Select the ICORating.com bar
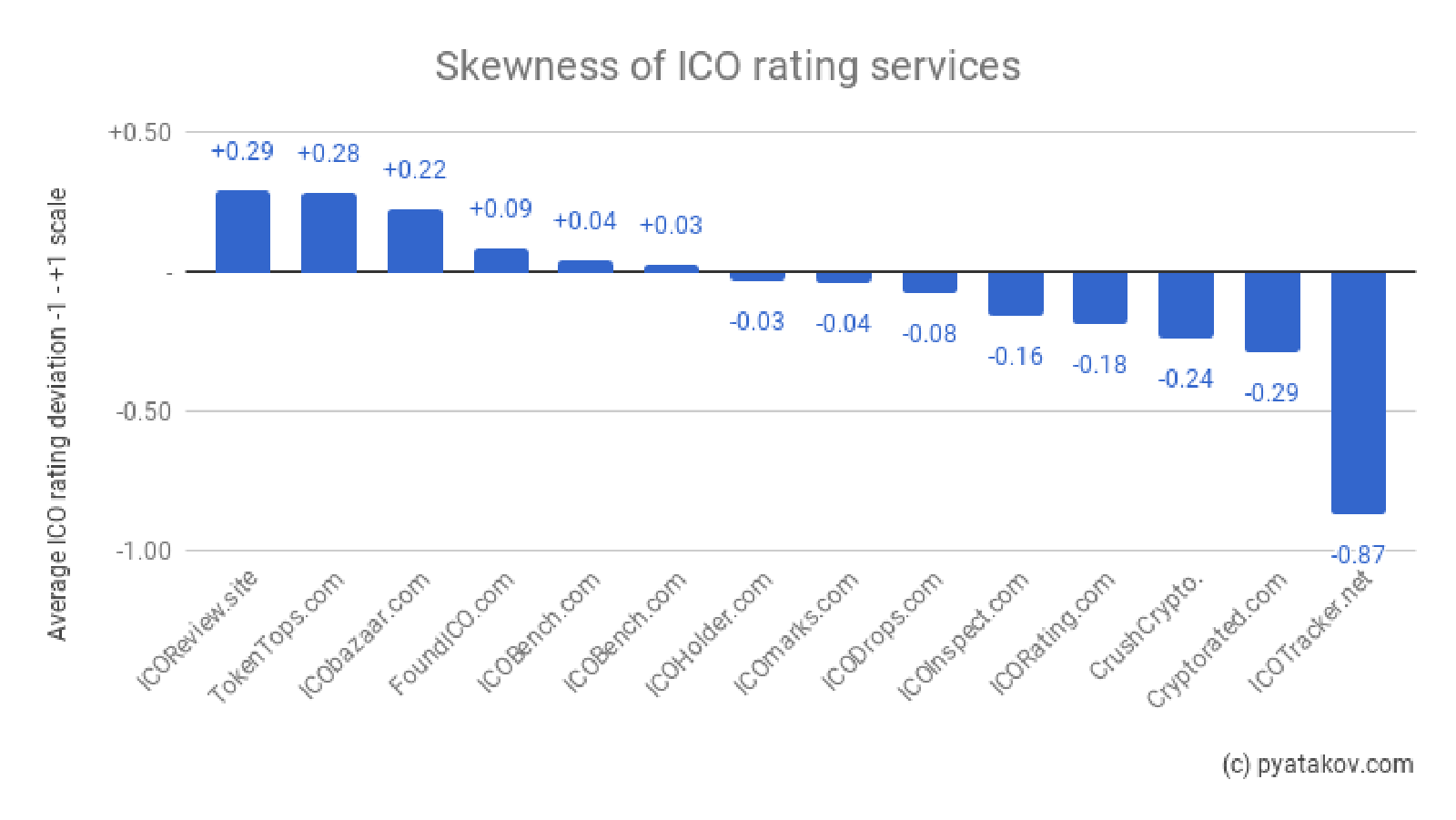1456x820 pixels. (1100, 298)
